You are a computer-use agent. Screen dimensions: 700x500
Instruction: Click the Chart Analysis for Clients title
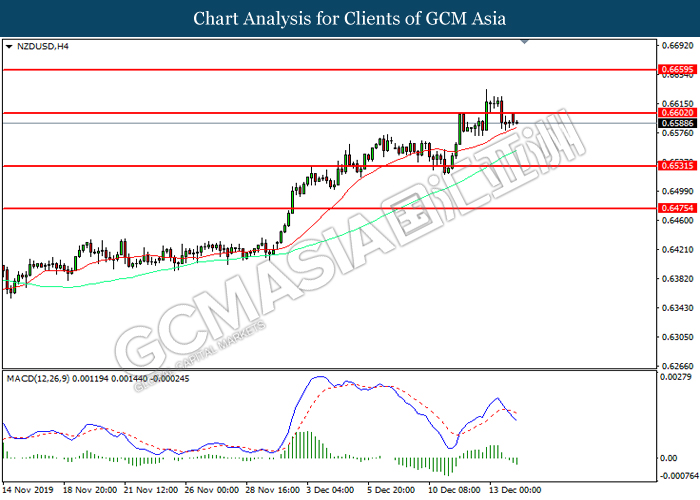(350, 18)
